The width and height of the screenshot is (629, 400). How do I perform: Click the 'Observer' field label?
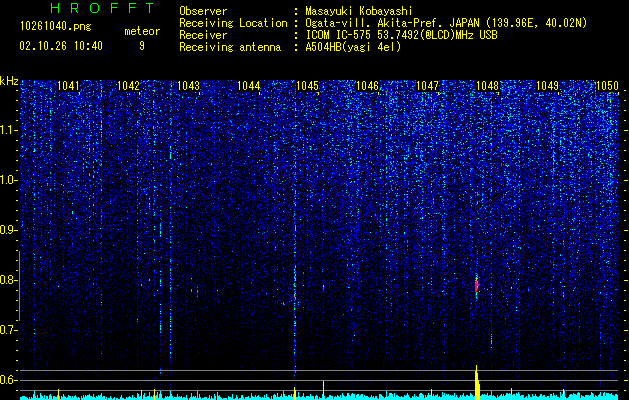pyautogui.click(x=203, y=11)
